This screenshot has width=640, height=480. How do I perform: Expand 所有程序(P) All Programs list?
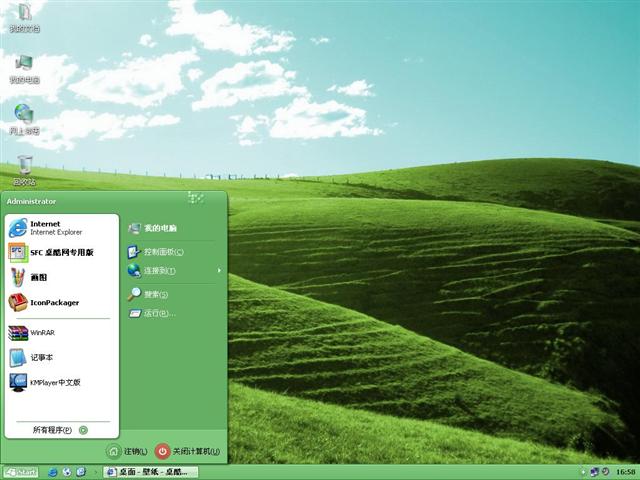[x=60, y=430]
